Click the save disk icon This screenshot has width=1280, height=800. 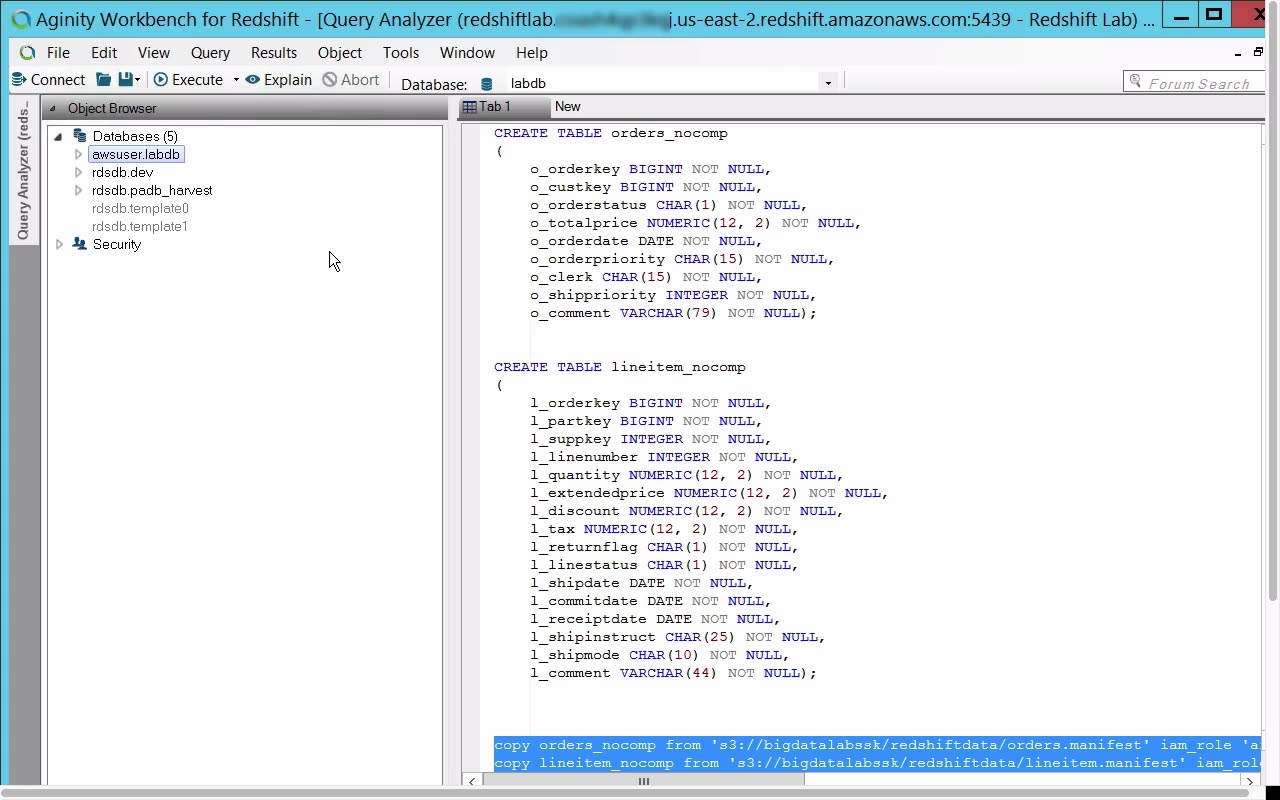pos(125,80)
